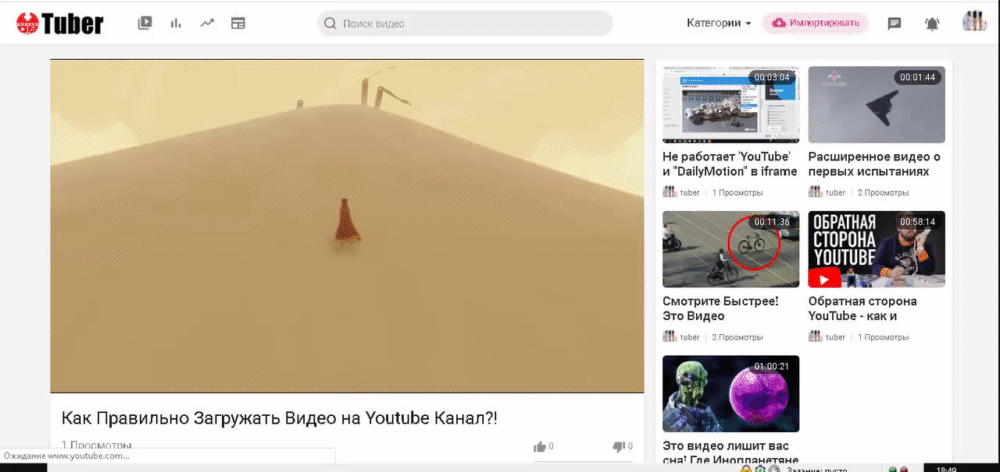Open the bar chart top videos icon

[x=176, y=24]
